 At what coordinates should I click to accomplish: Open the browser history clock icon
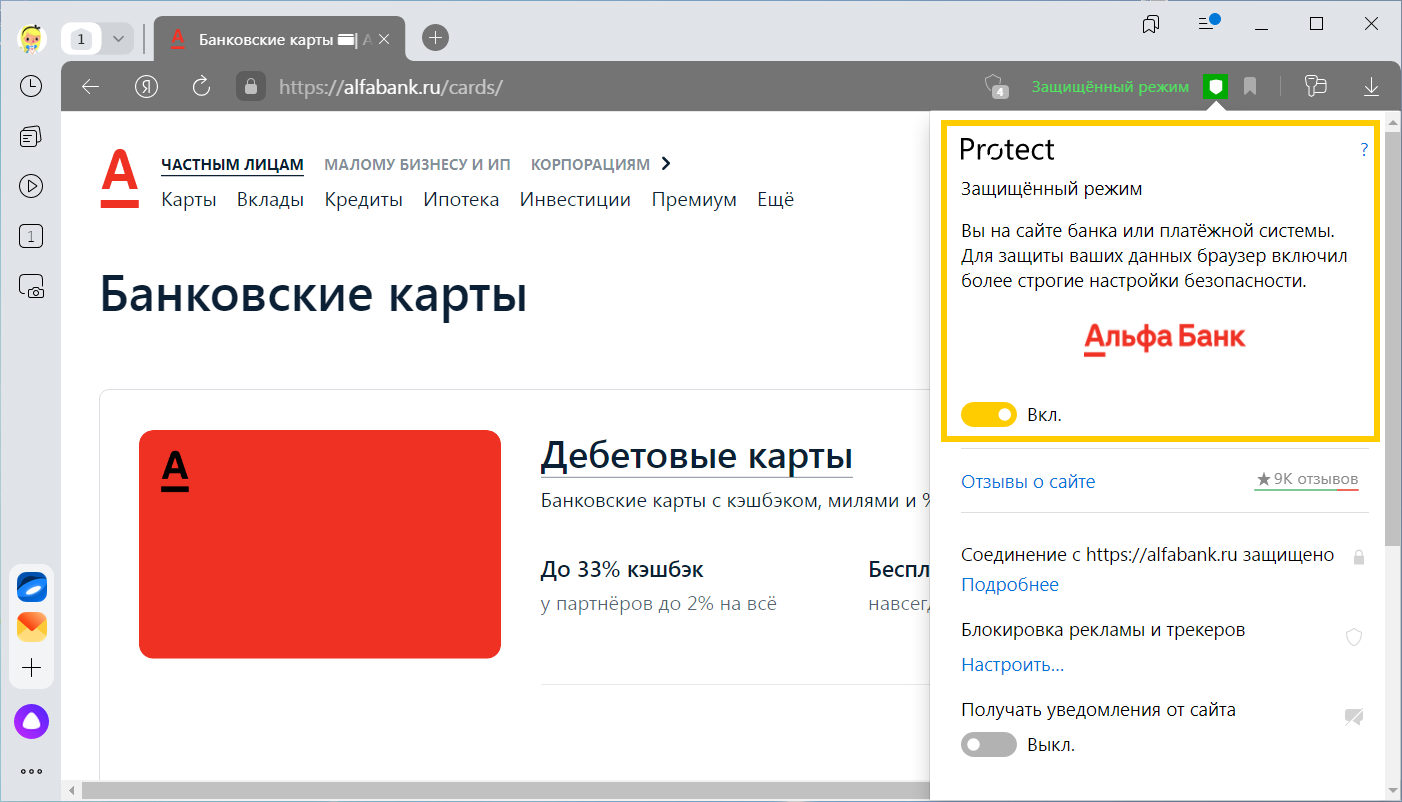tap(31, 86)
